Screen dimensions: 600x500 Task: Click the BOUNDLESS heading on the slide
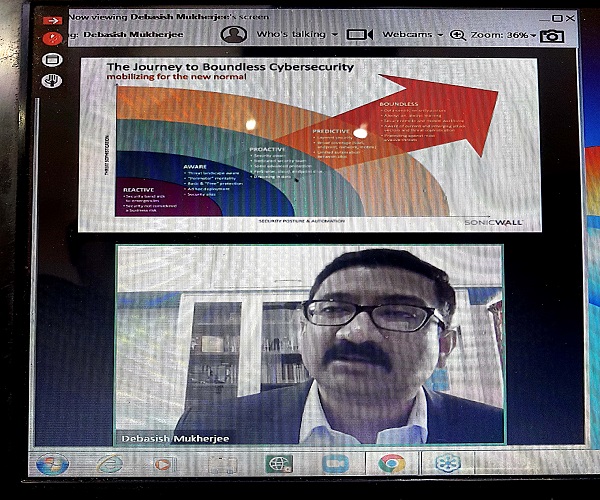point(399,104)
